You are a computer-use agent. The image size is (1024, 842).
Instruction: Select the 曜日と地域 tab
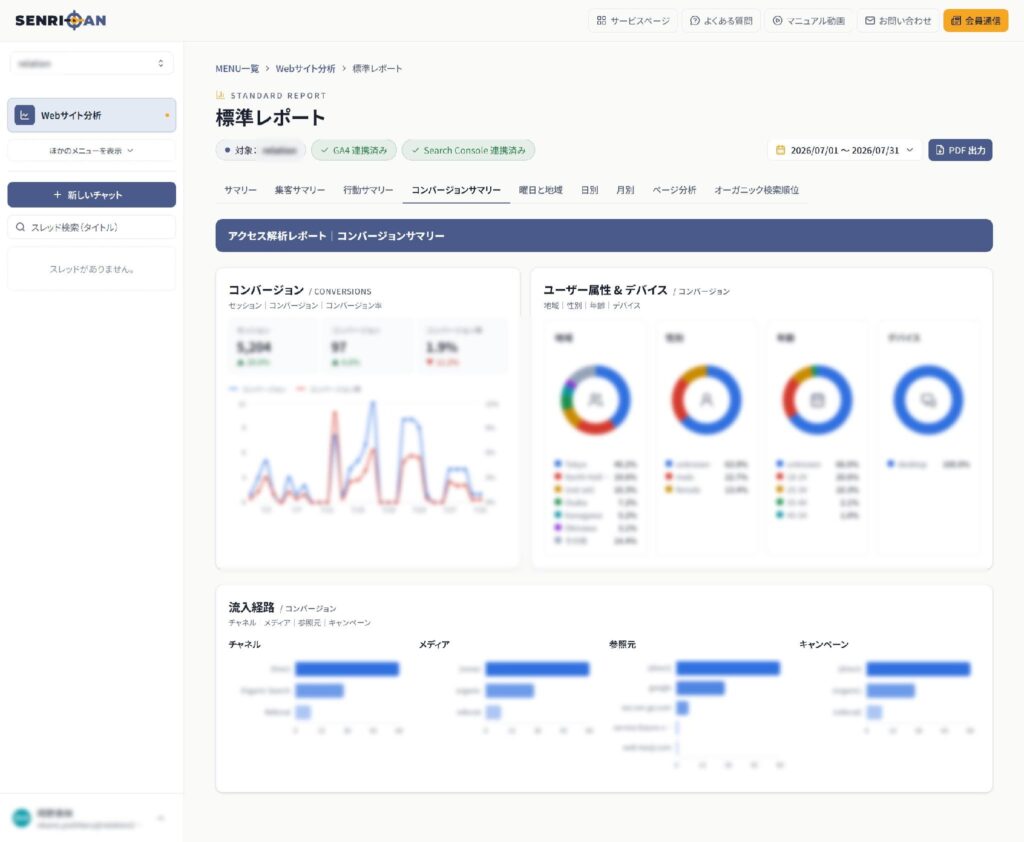pyautogui.click(x=541, y=190)
